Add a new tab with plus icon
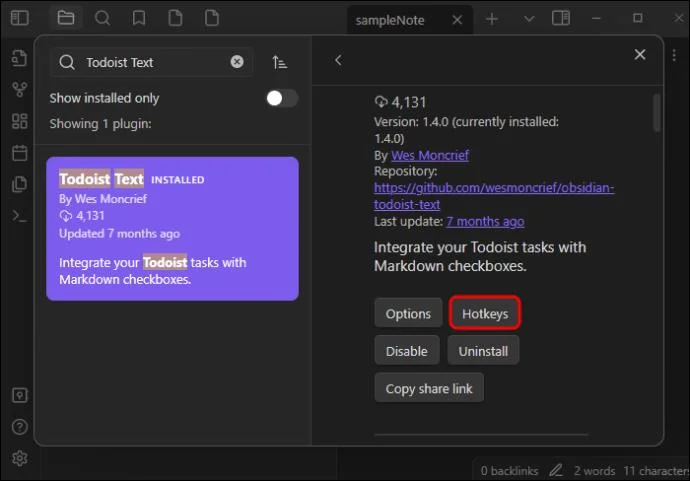The width and height of the screenshot is (690, 481). pyautogui.click(x=492, y=19)
